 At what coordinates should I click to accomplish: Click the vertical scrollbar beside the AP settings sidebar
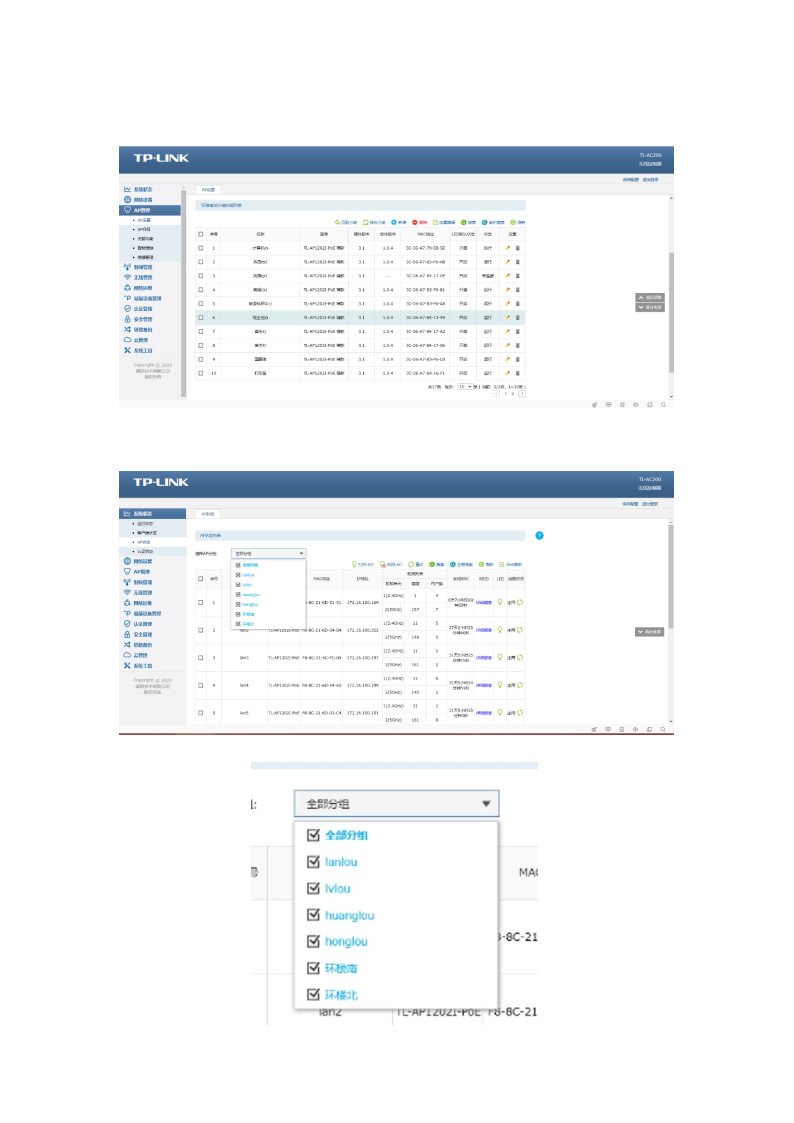click(x=183, y=290)
